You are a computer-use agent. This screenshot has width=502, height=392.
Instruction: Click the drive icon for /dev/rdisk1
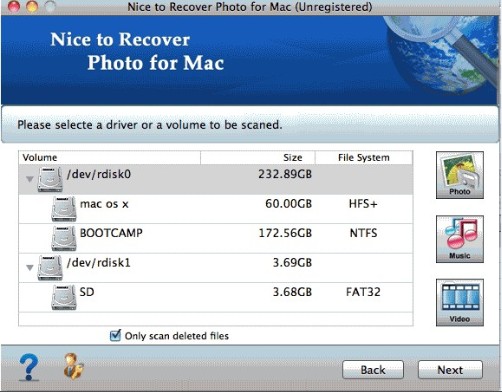(x=50, y=268)
